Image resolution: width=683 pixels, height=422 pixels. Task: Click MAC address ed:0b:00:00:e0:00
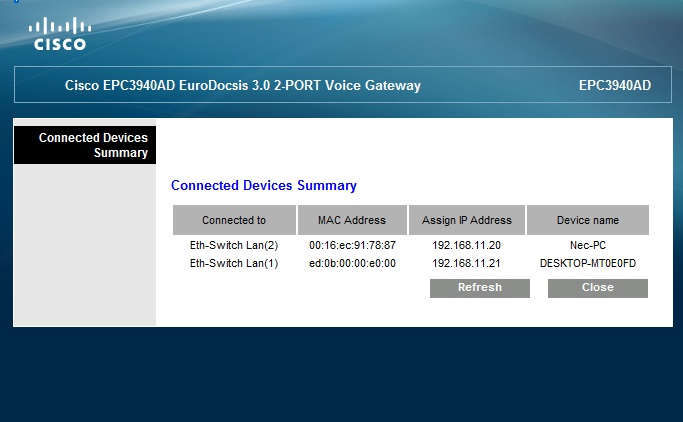(352, 263)
